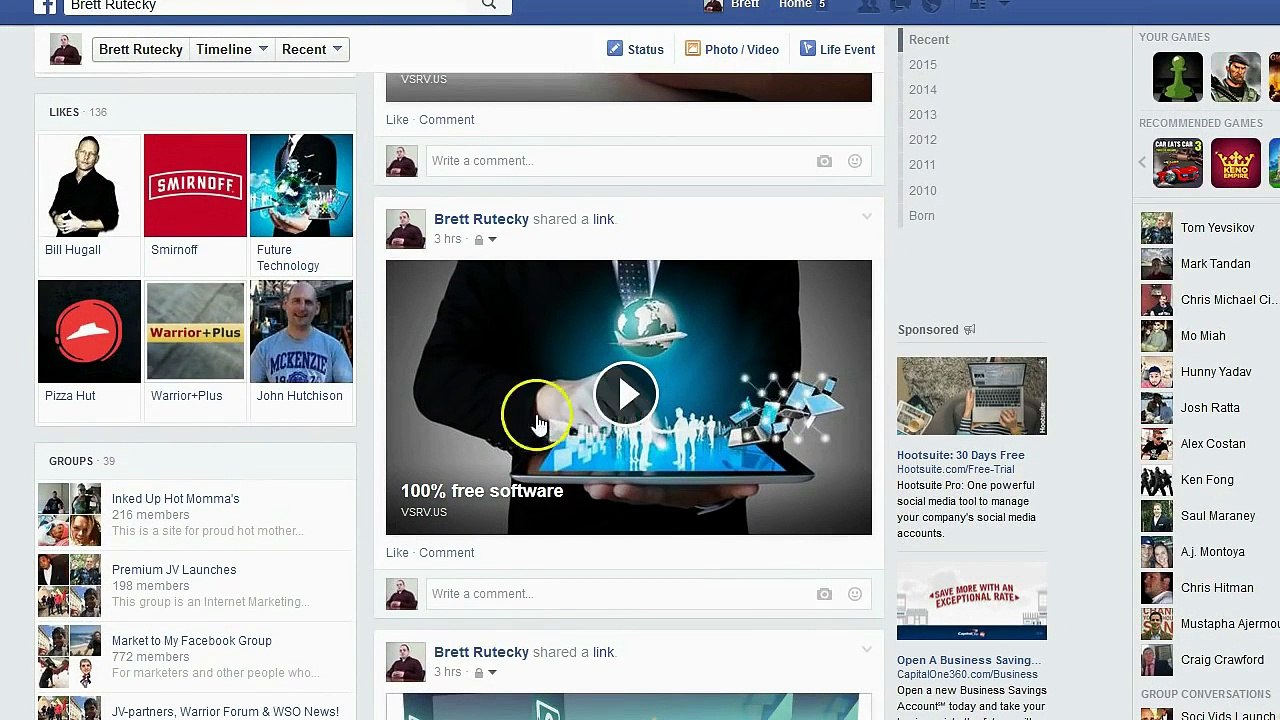Viewport: 1280px width, 720px height.
Task: Open Pizza Hut liked page thumbnail
Action: 89,331
